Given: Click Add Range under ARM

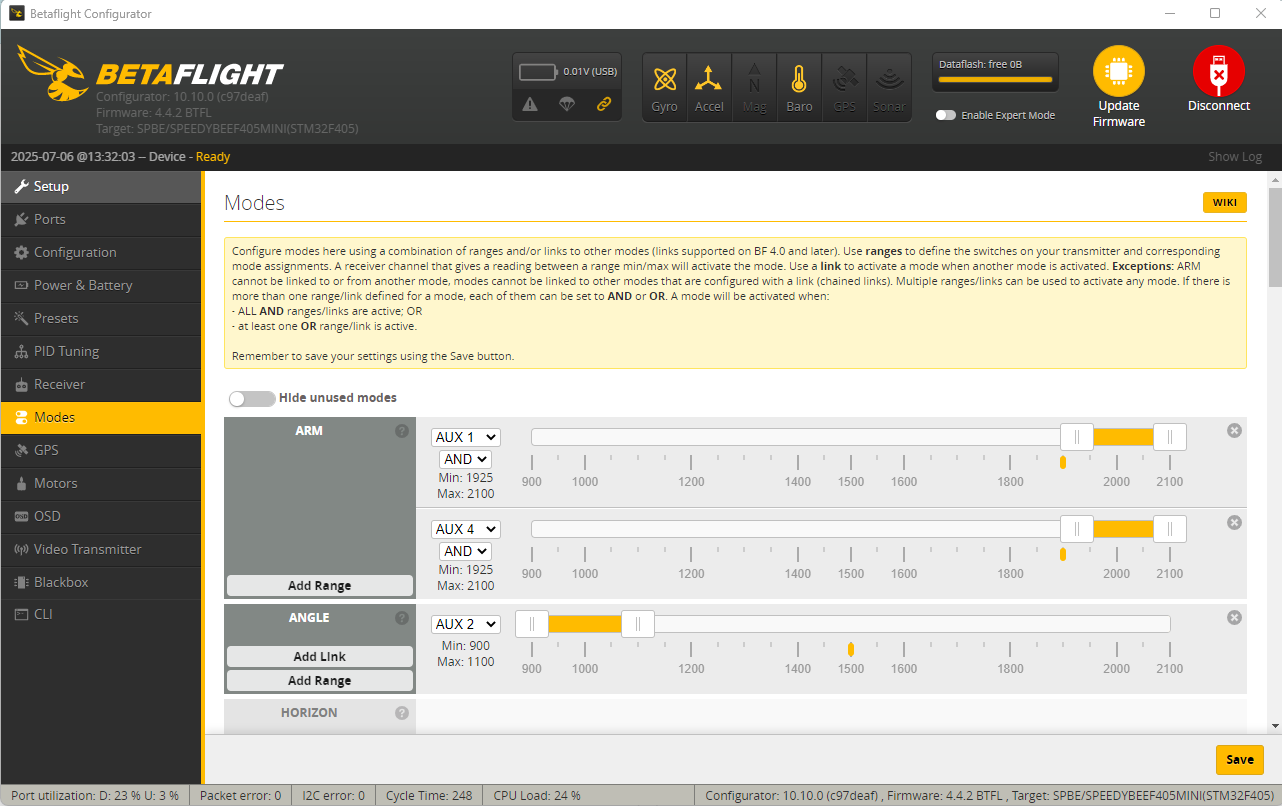Looking at the screenshot, I should [x=320, y=586].
